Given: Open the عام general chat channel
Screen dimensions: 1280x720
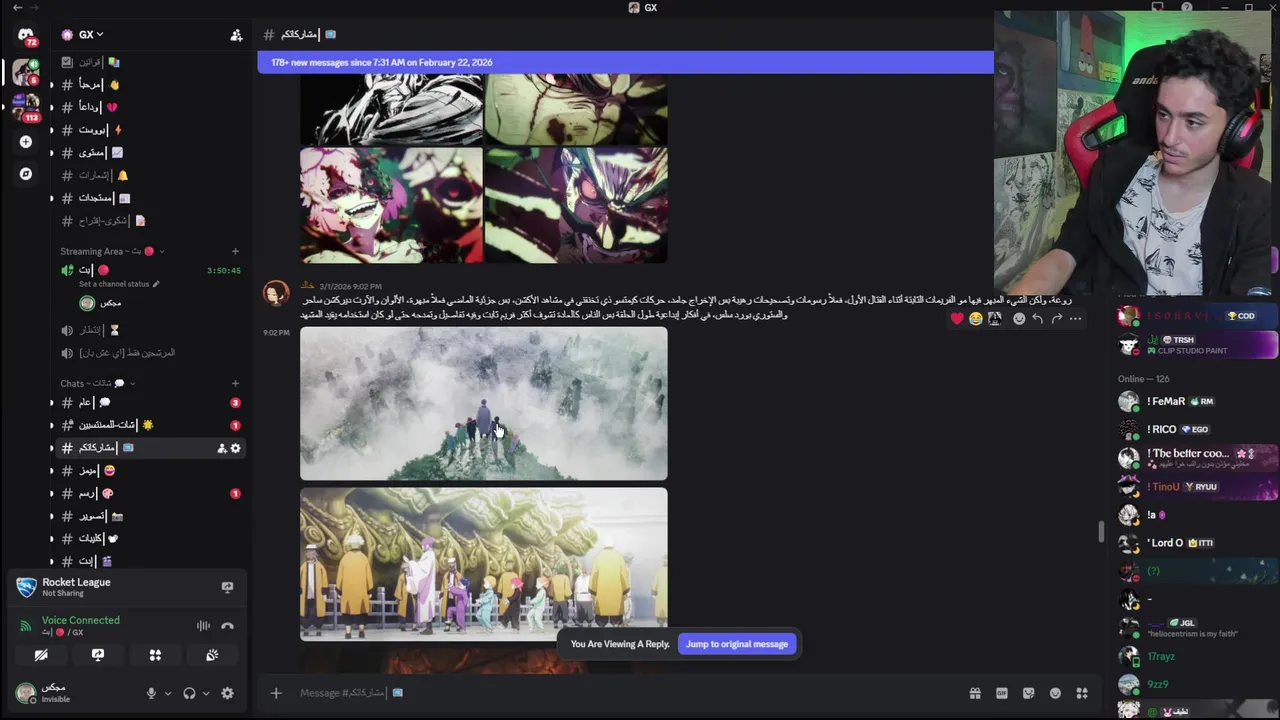Looking at the screenshot, I should tap(148, 402).
